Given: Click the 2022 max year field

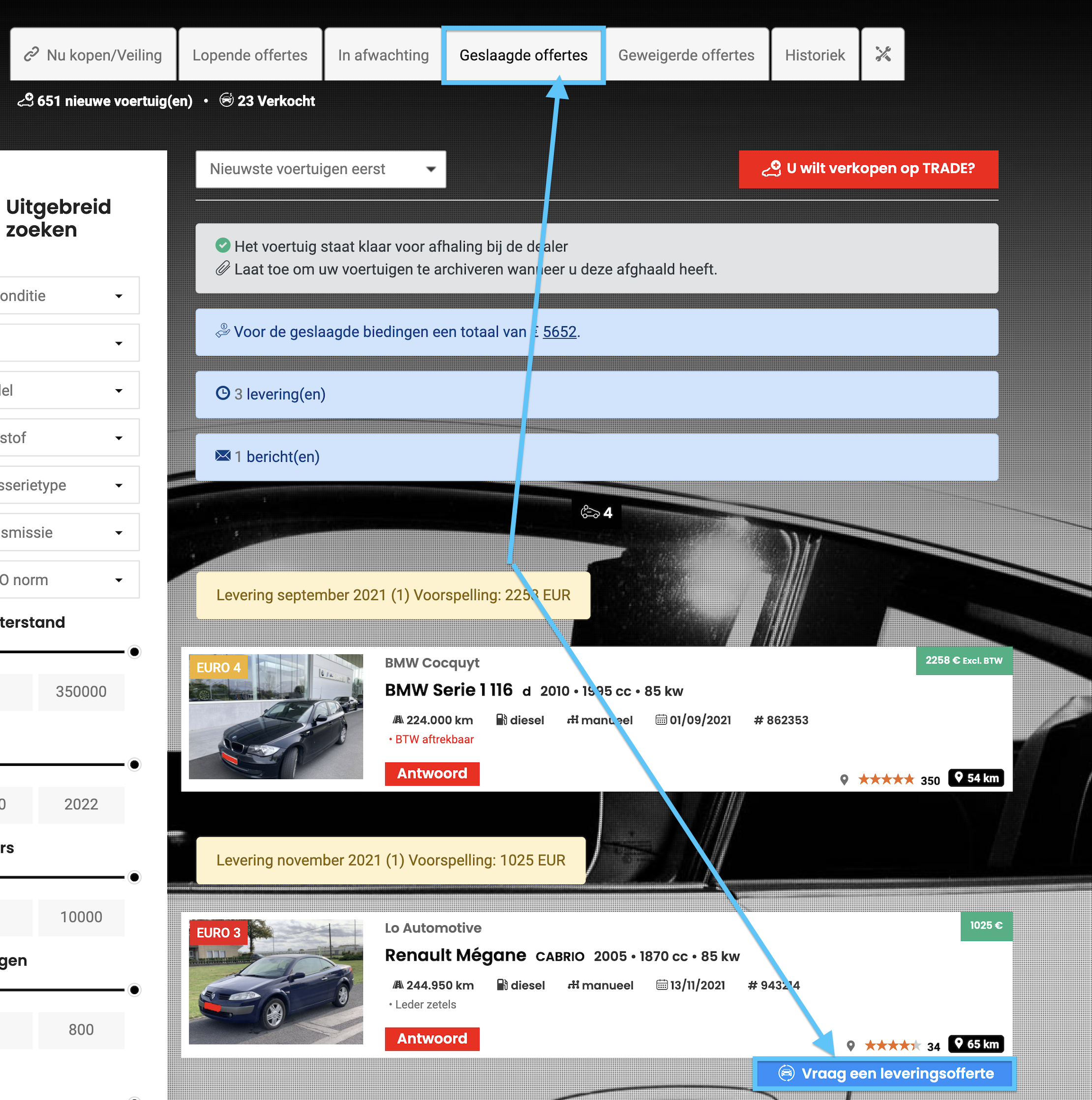Looking at the screenshot, I should 82,804.
